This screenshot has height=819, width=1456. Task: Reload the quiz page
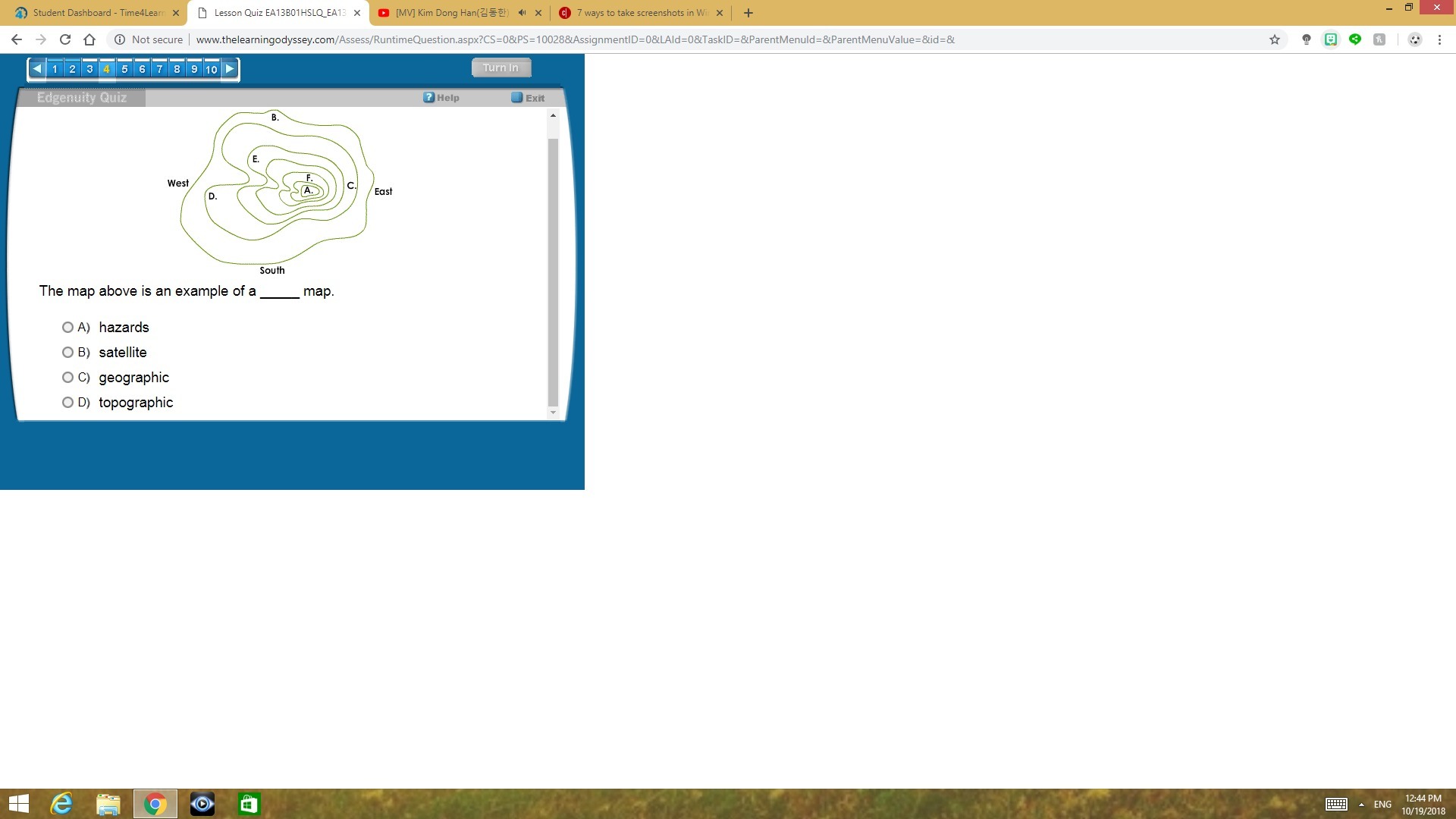point(65,39)
